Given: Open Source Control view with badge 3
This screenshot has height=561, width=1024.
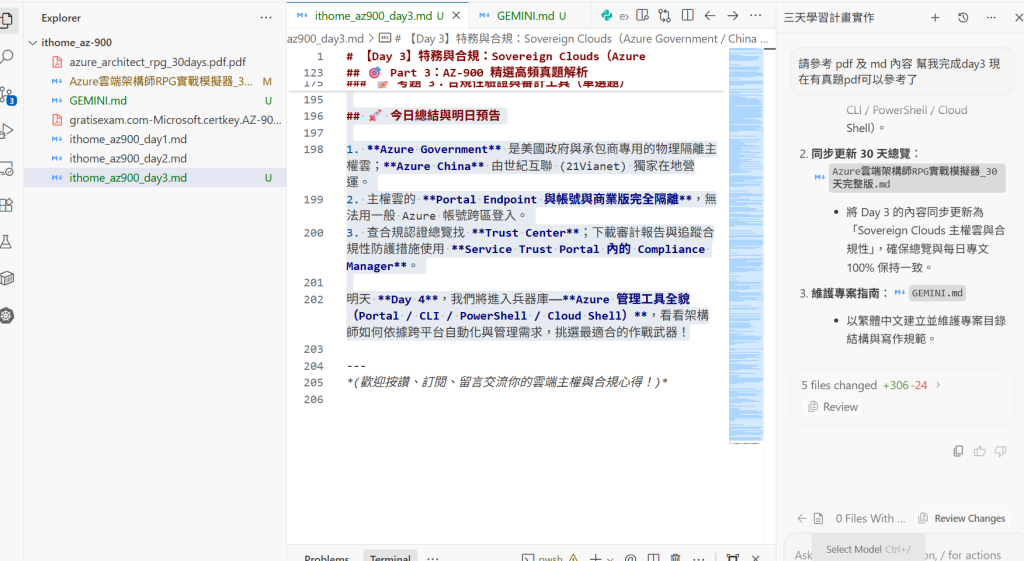Looking at the screenshot, I should (x=8, y=95).
